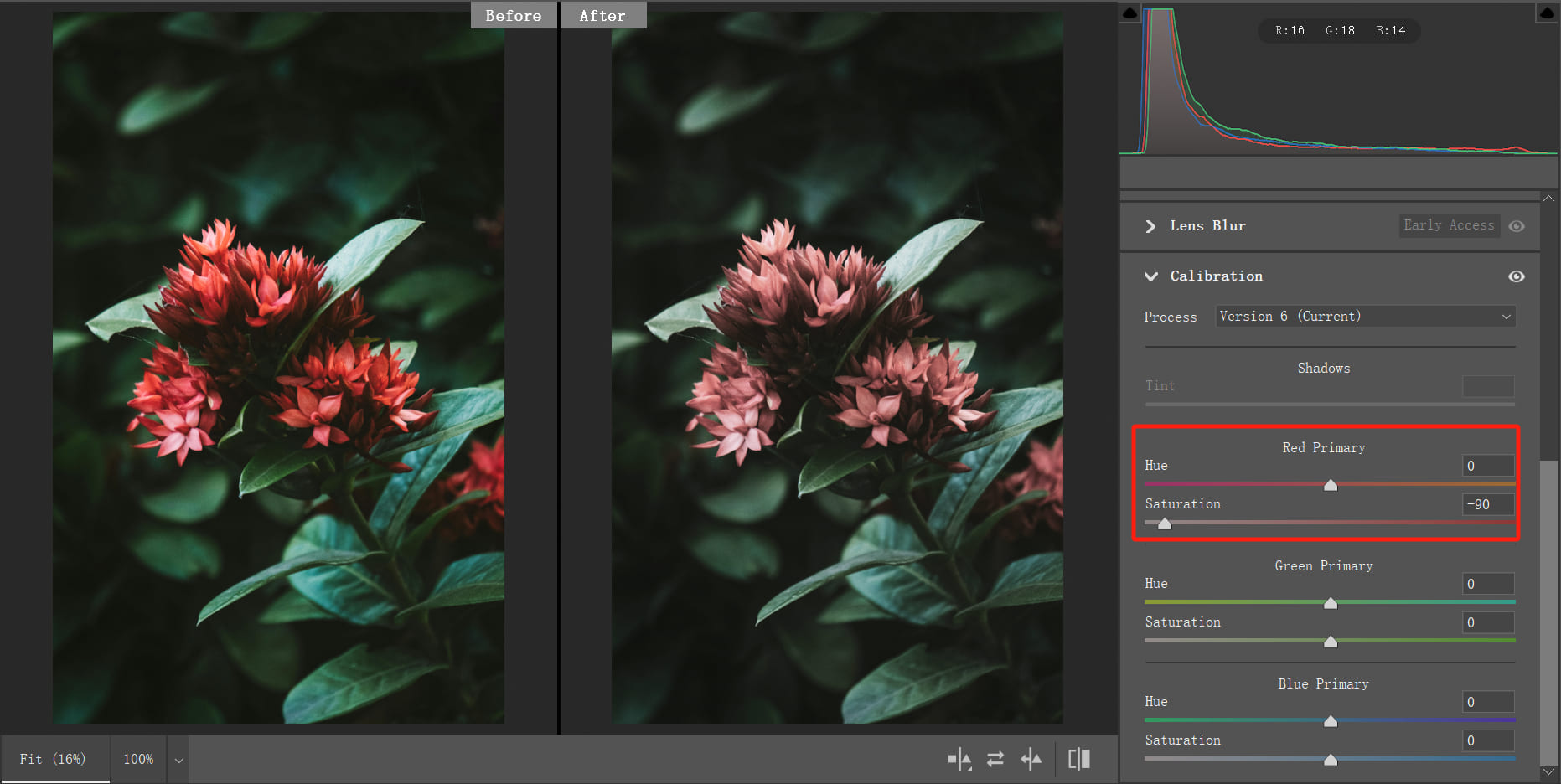Open the zoom level dropdown arrow
Viewport: 1561px width, 784px height.
178,760
